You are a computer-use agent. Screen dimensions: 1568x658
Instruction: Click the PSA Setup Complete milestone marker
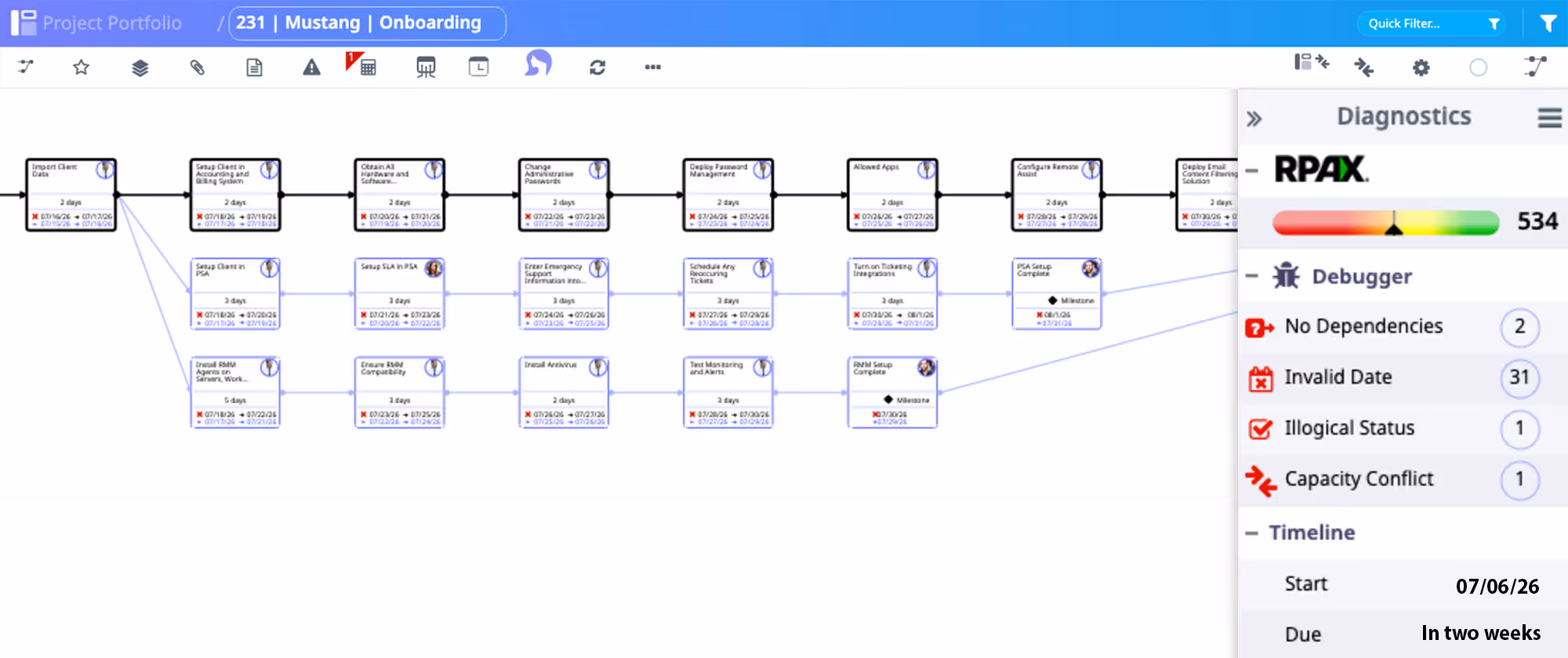[x=1052, y=300]
